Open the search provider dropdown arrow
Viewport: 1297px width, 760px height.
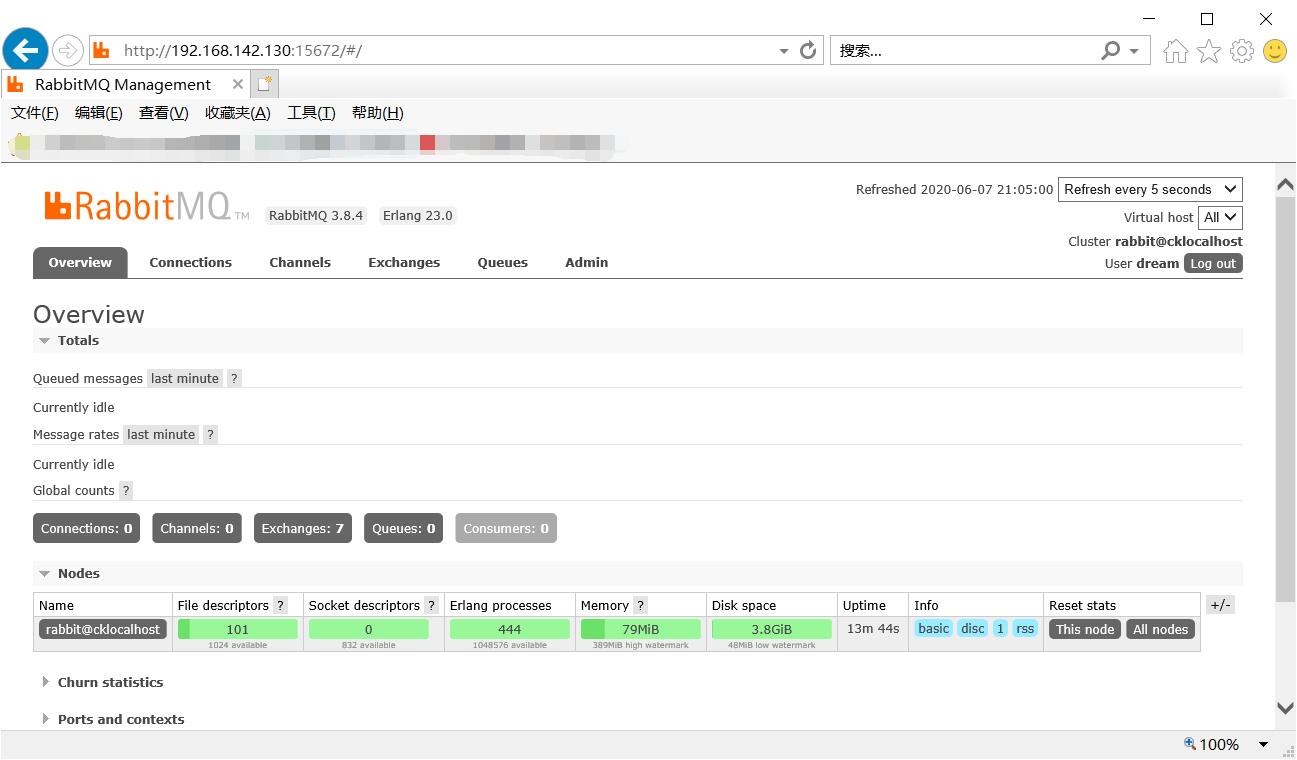1134,51
